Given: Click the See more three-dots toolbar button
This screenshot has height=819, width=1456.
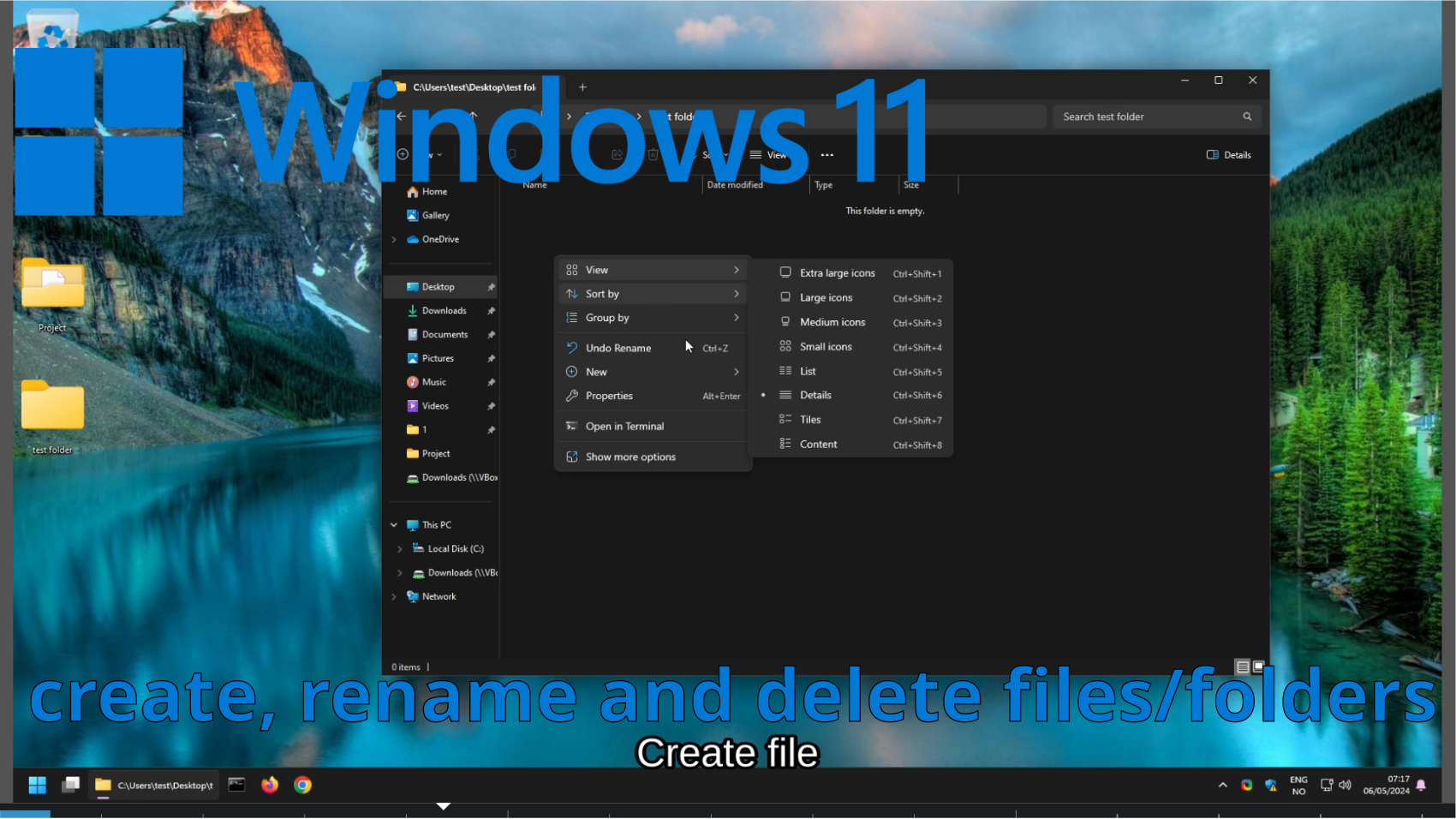Looking at the screenshot, I should click(826, 156).
